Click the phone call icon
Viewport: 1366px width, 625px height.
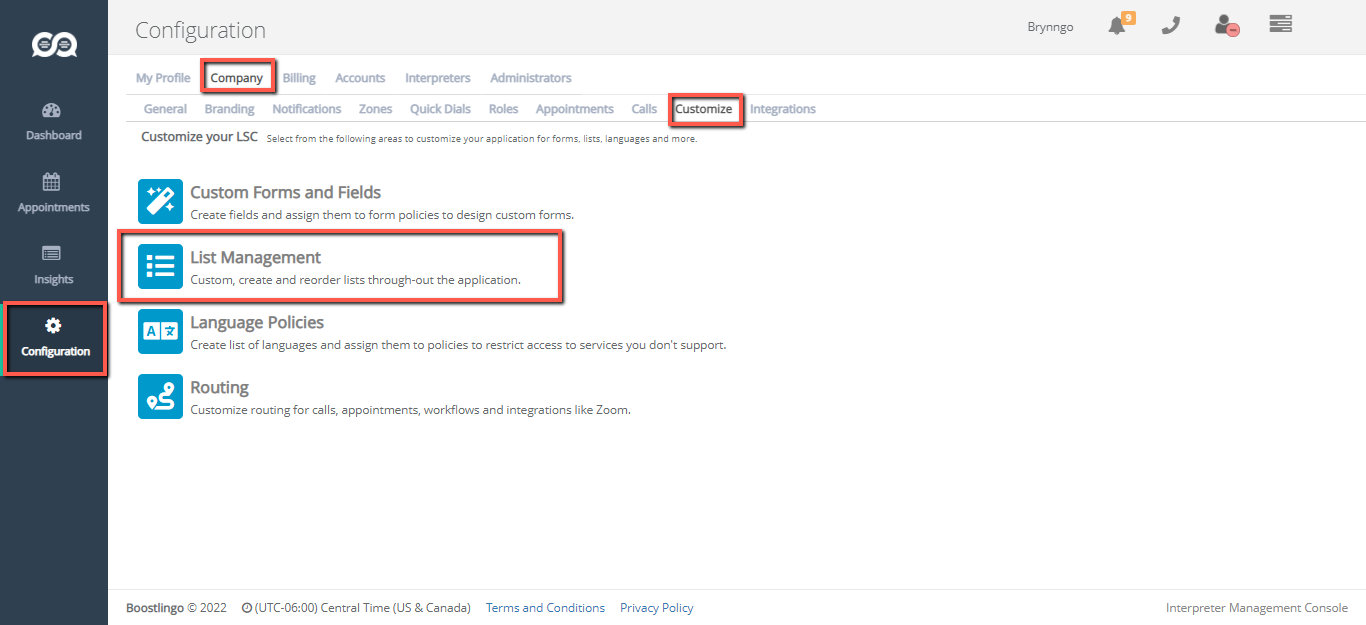pyautogui.click(x=1170, y=26)
